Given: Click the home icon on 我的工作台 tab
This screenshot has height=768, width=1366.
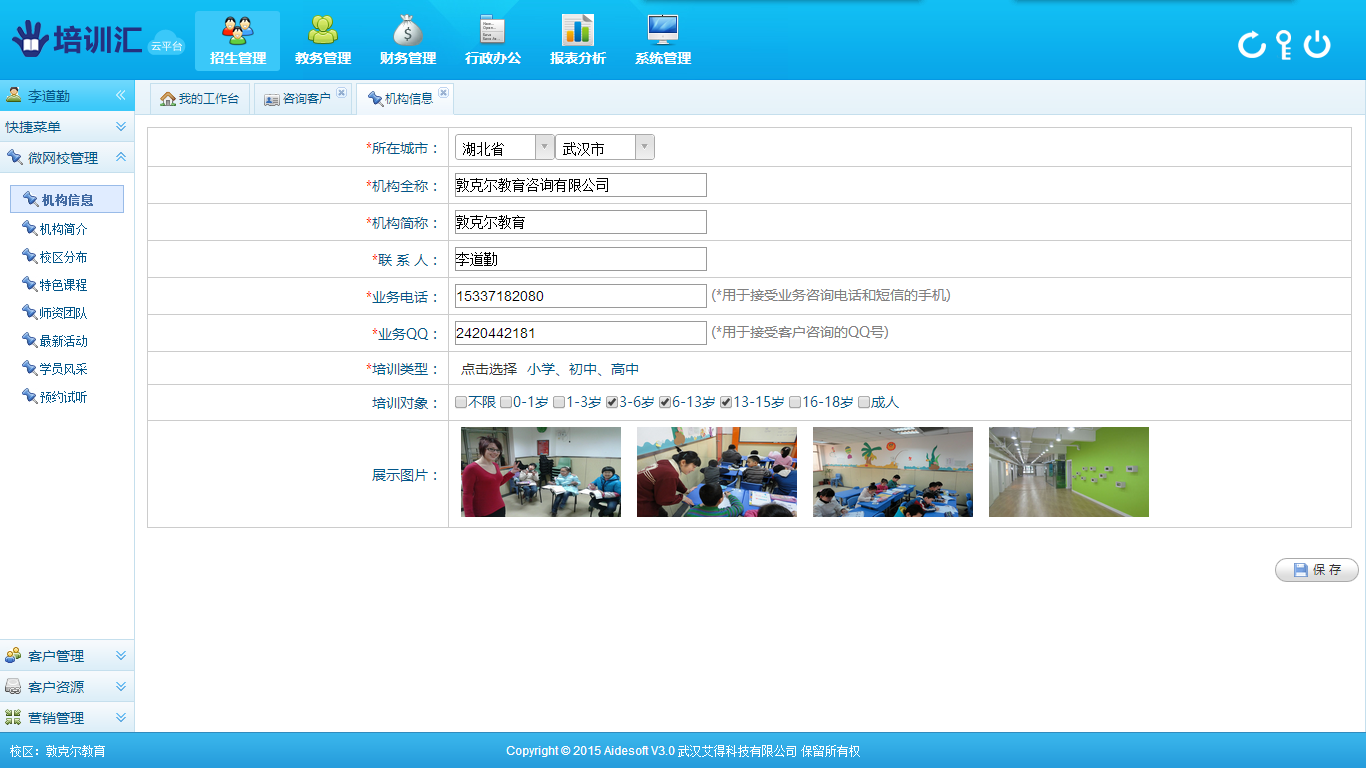Looking at the screenshot, I should coord(168,99).
